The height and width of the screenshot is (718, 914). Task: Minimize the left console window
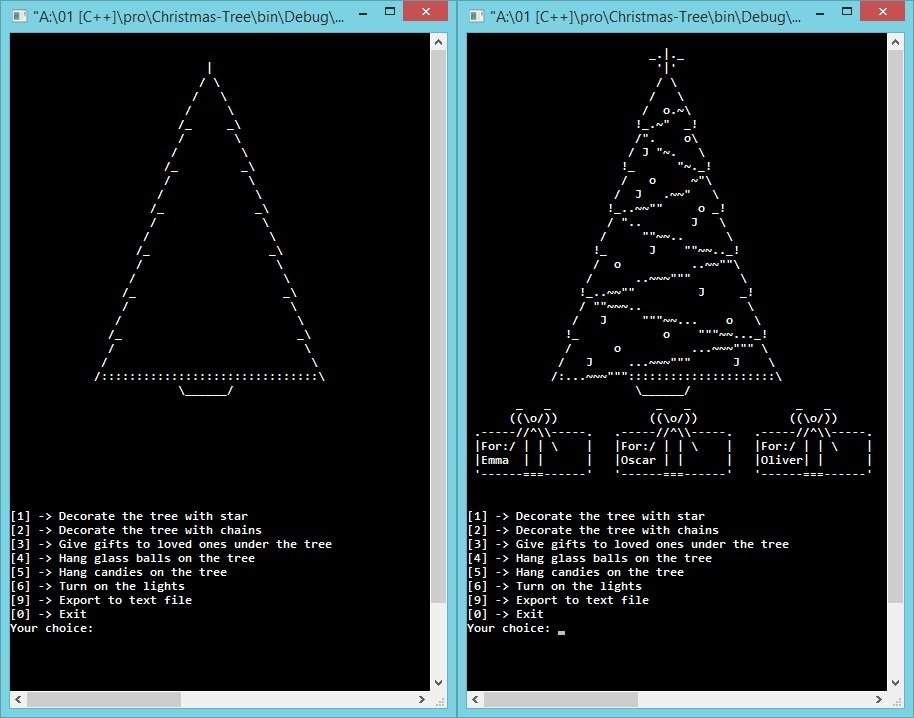click(x=363, y=13)
